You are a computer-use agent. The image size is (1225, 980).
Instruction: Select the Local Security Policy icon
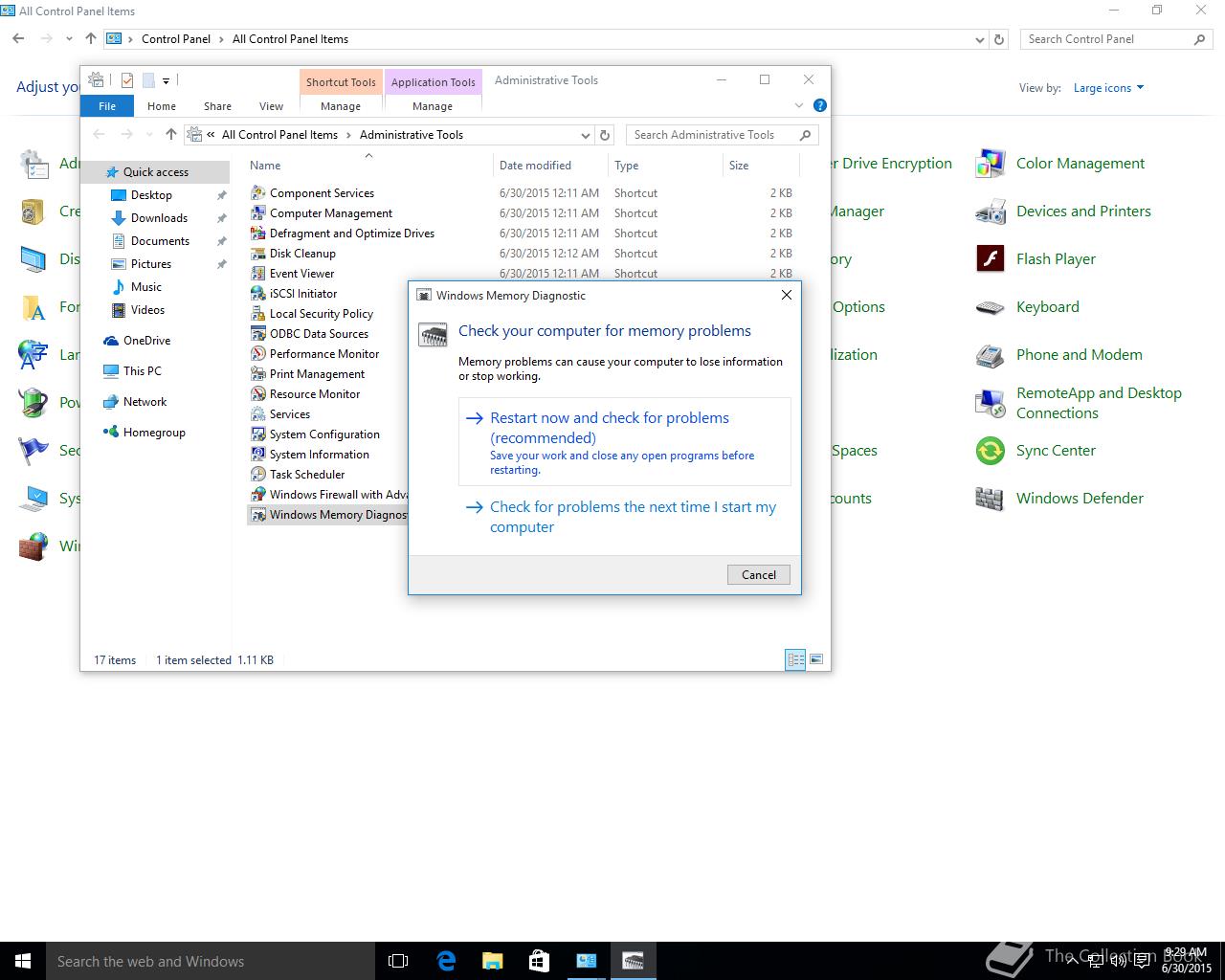pos(257,313)
